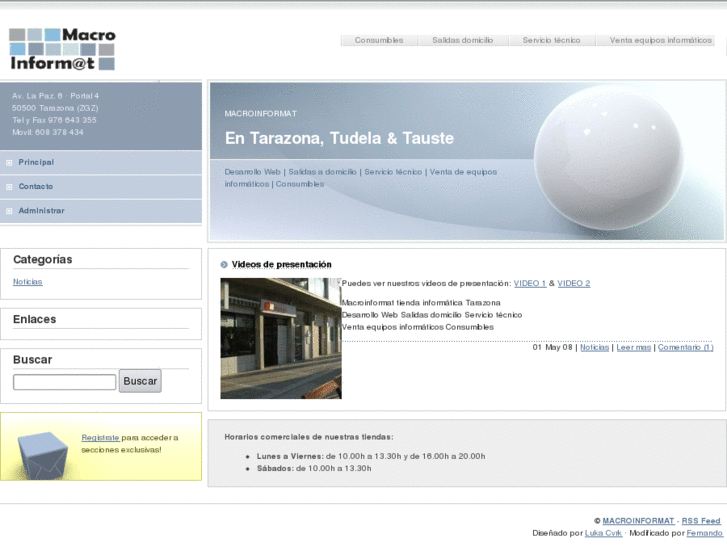Click the Horarios comerciales de nuestras tiendas text
Screen dimensions: 727x545
point(309,437)
